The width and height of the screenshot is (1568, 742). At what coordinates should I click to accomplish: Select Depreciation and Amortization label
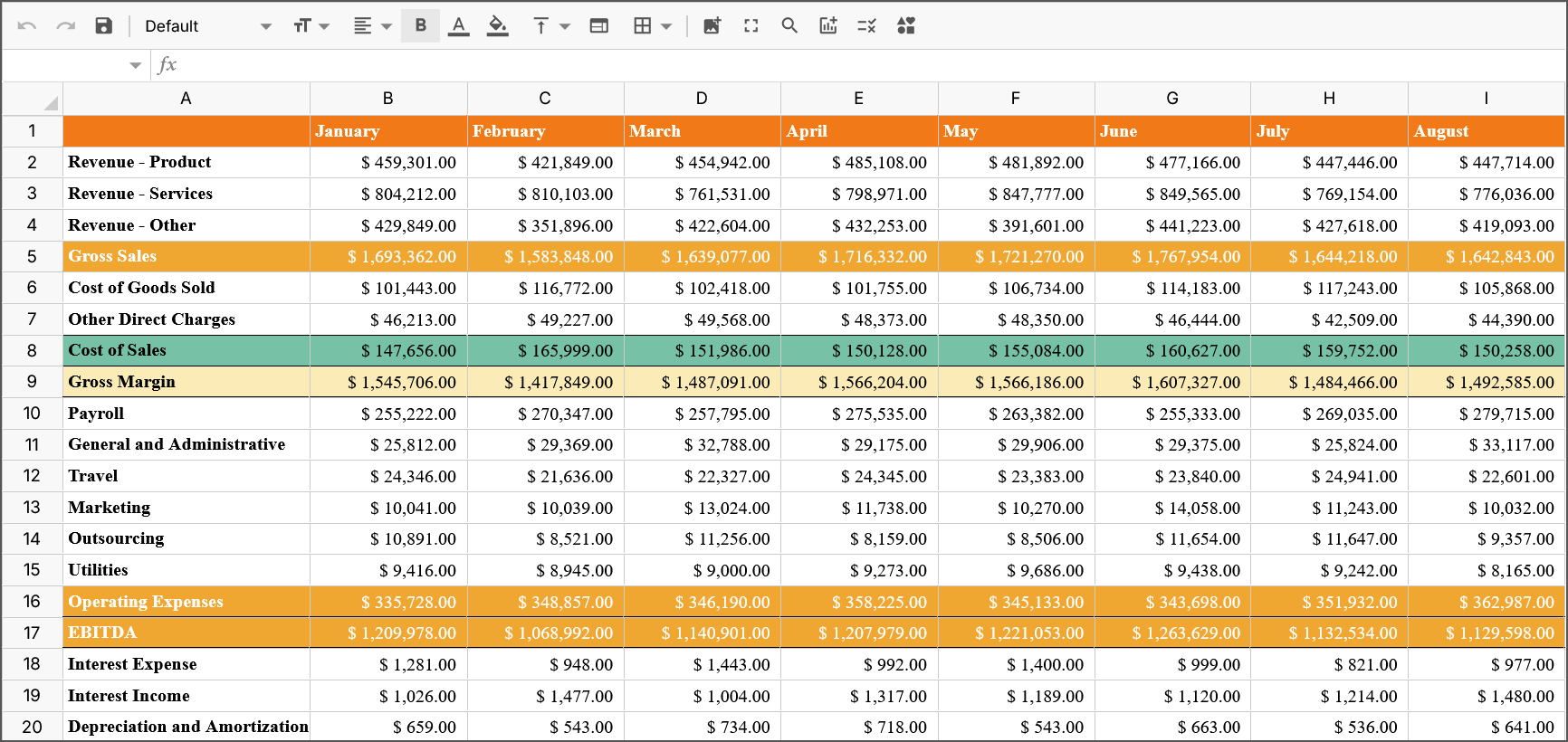click(186, 727)
